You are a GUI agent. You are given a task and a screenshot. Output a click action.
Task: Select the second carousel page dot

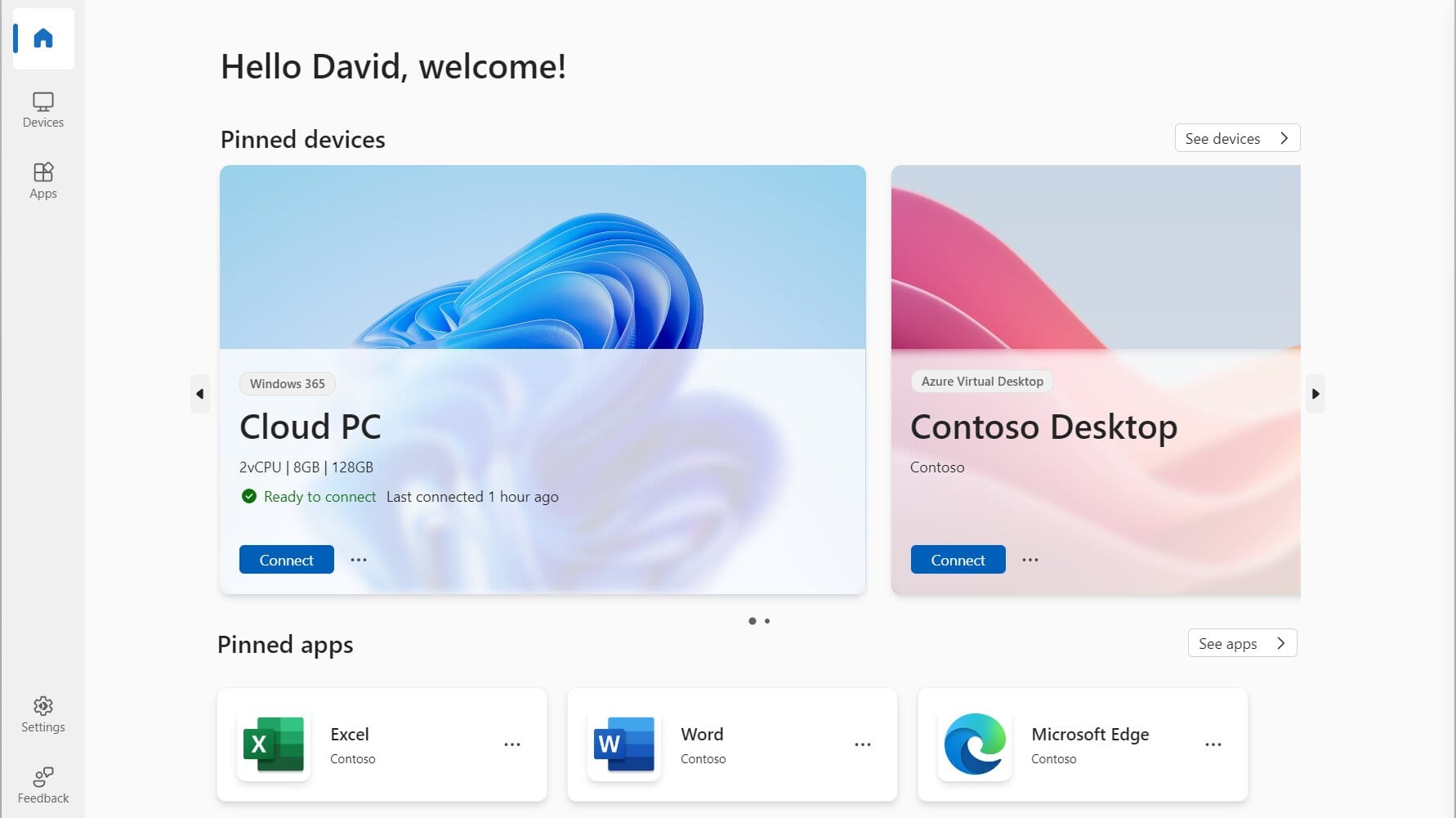click(766, 621)
